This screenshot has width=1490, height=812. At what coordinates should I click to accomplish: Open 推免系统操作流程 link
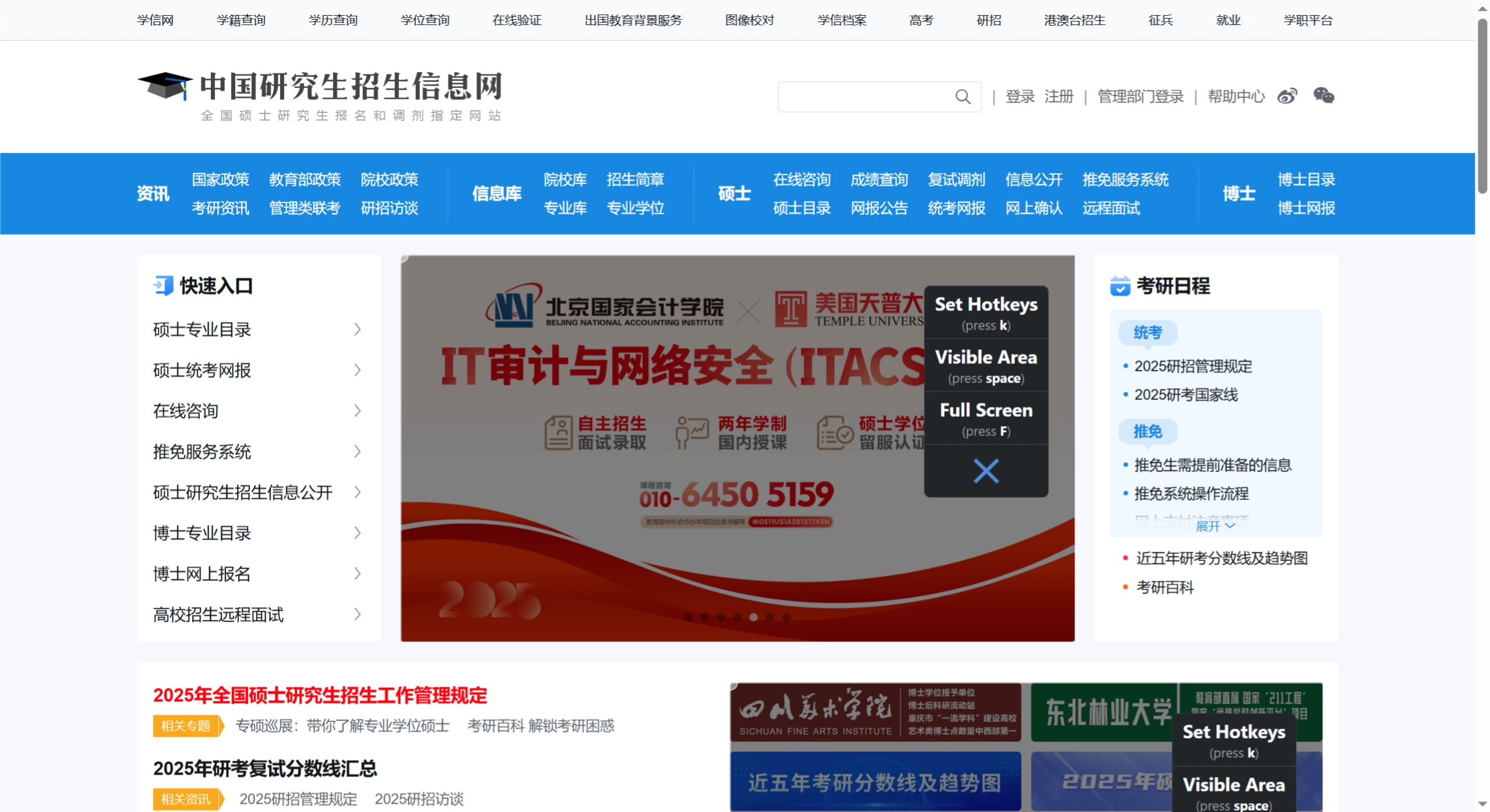pos(1191,494)
